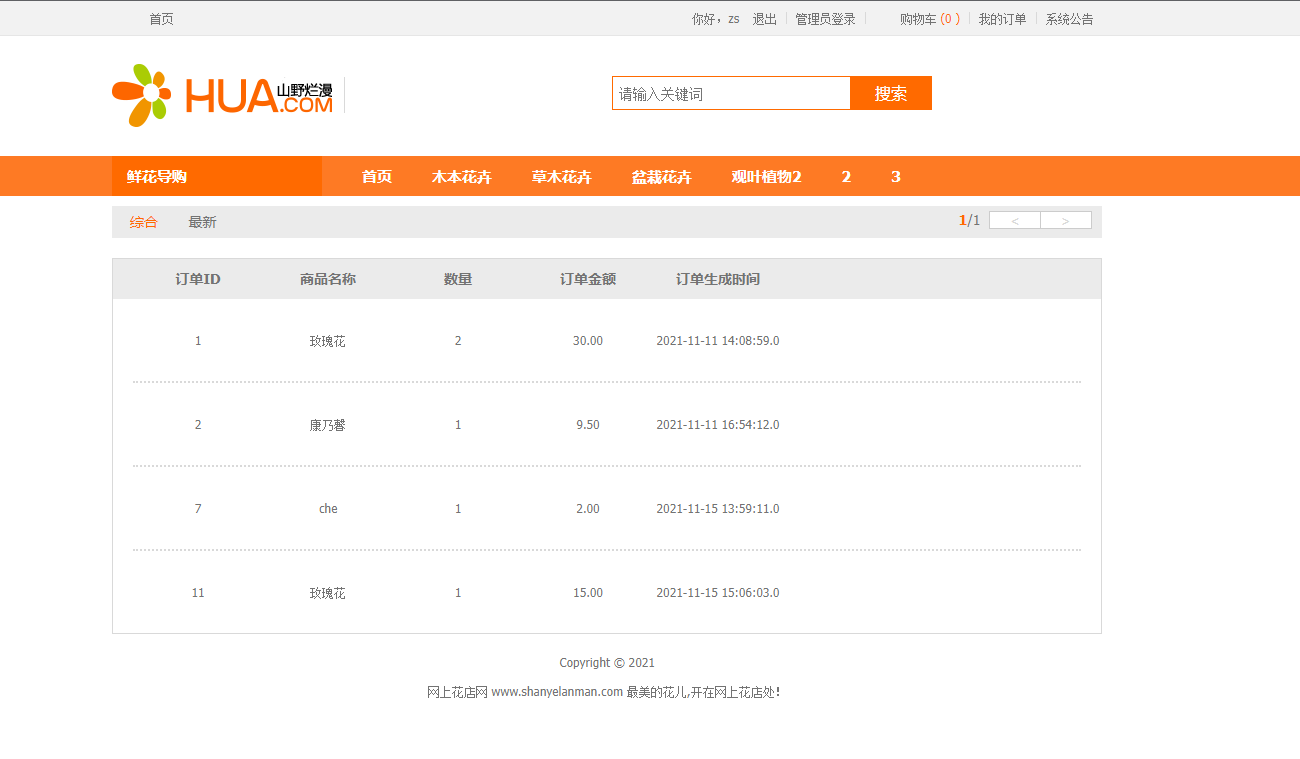Image resolution: width=1300 pixels, height=759 pixels.
Task: Click order amount 9.50
Action: 588,425
